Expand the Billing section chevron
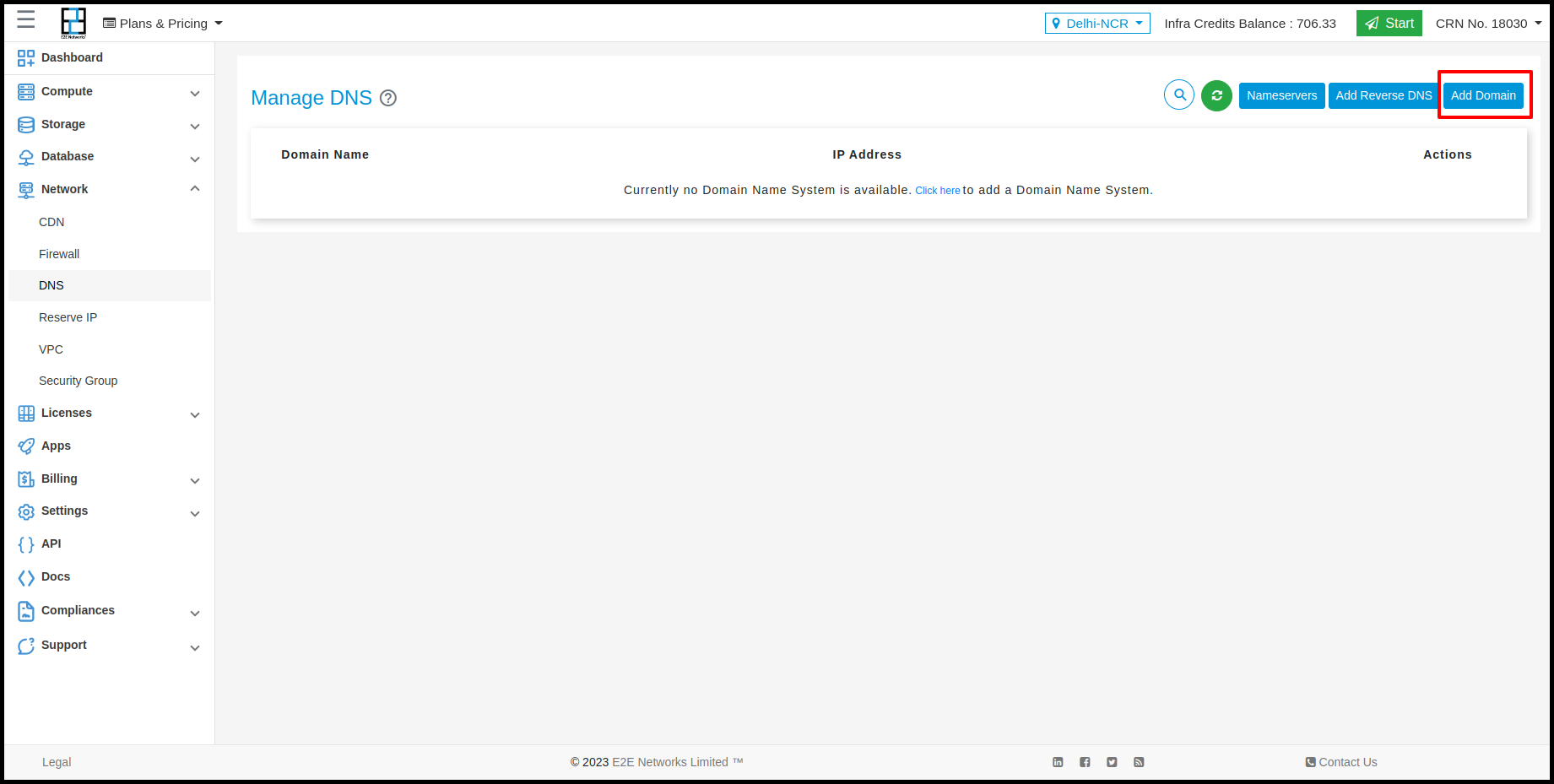The image size is (1554, 784). click(195, 480)
